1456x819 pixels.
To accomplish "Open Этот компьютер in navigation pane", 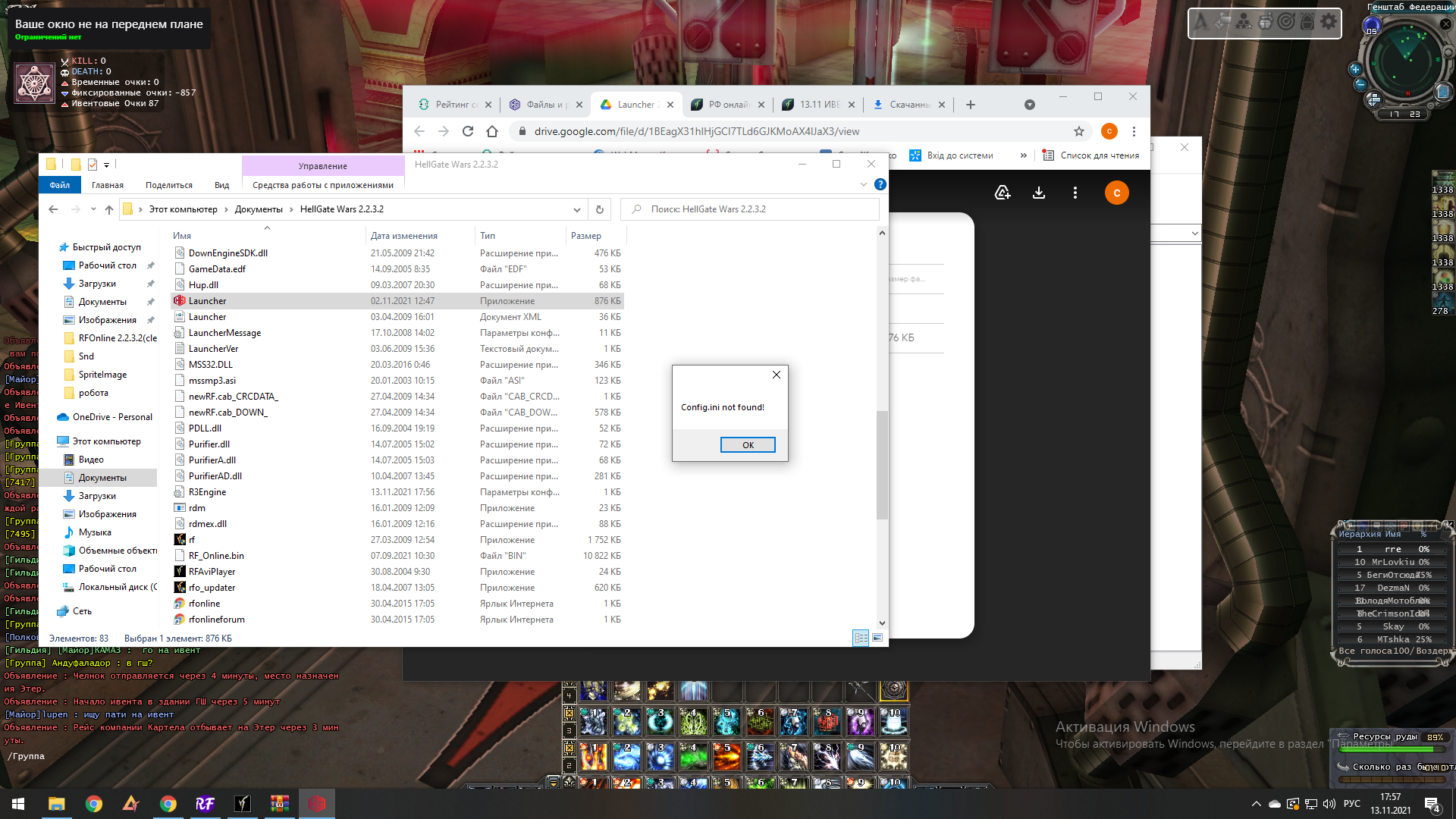I will pos(106,441).
